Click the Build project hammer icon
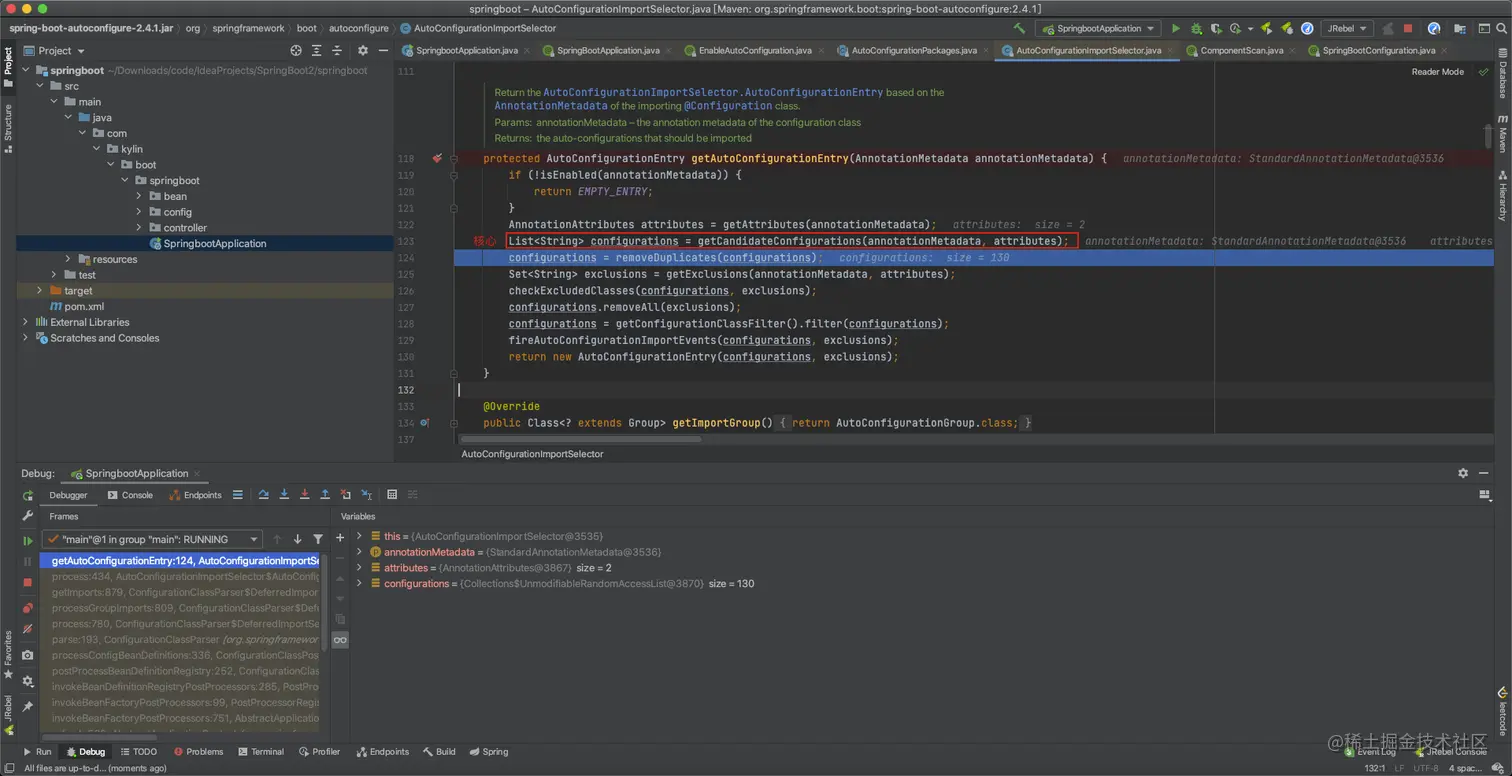This screenshot has height=776, width=1512. (x=1019, y=29)
